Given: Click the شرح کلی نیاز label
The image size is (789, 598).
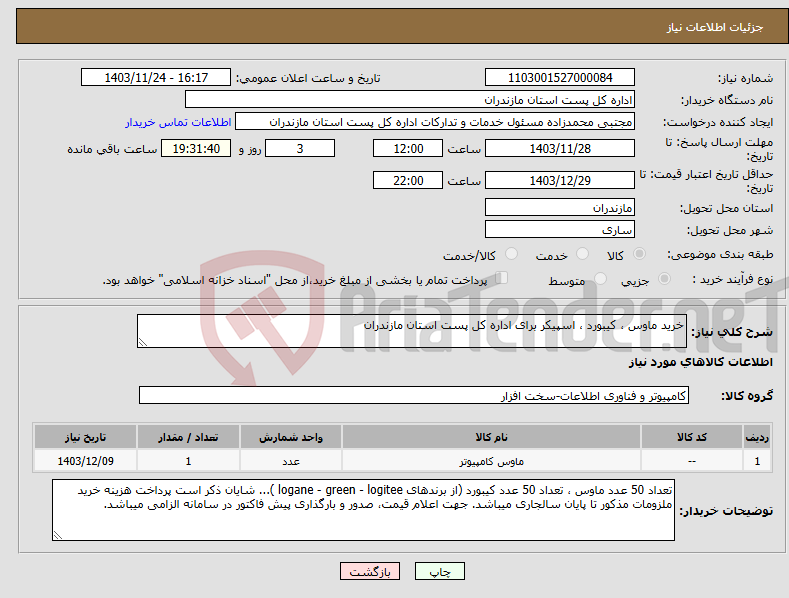Looking at the screenshot, I should pyautogui.click(x=732, y=332).
